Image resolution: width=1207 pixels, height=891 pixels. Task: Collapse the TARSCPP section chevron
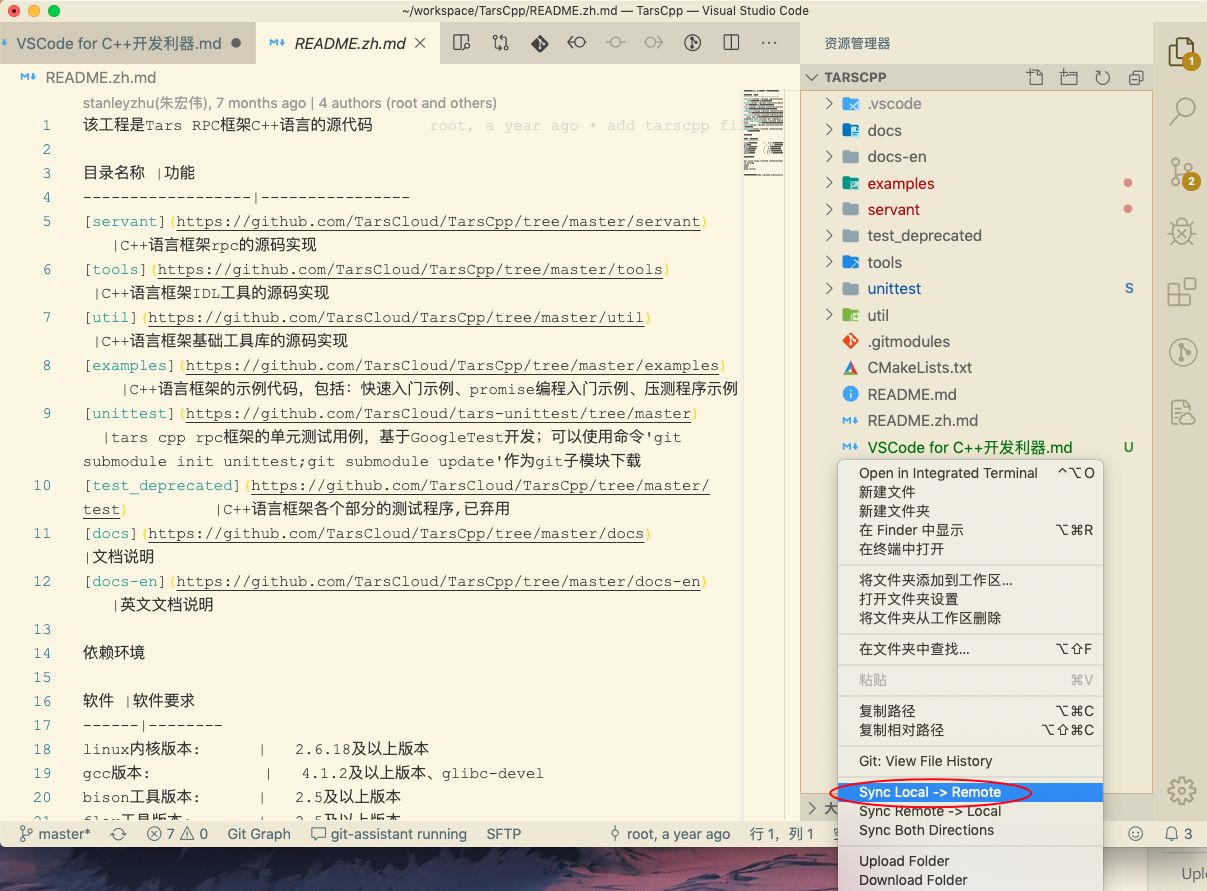811,77
